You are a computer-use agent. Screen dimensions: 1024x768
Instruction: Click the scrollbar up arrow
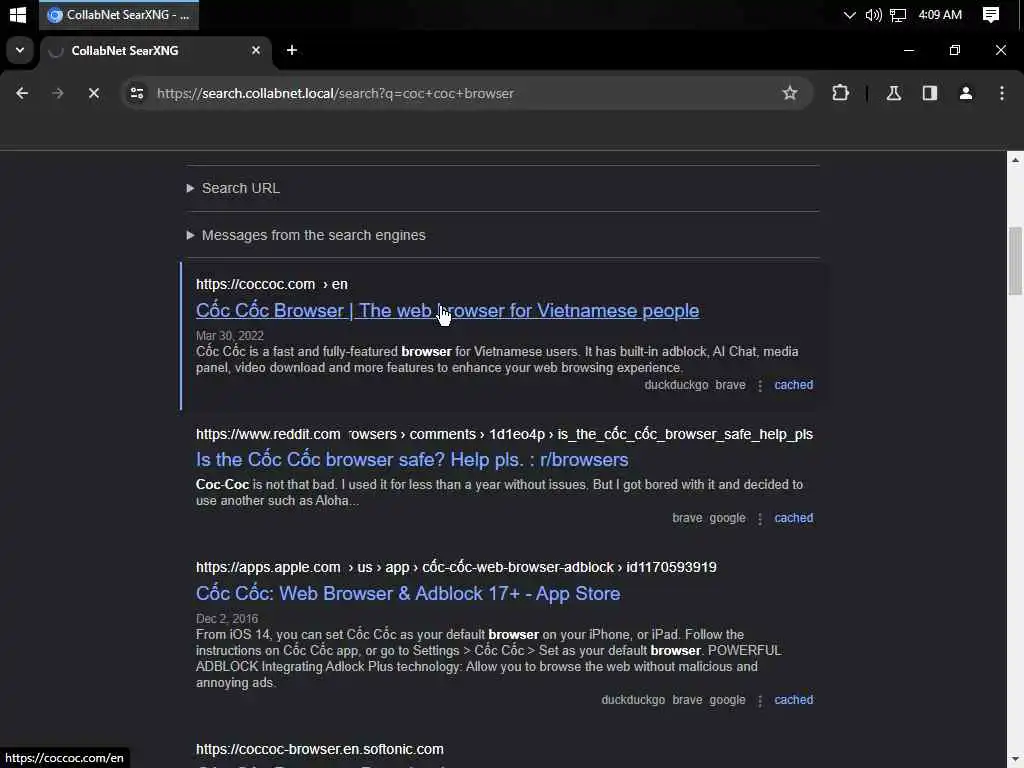click(1015, 159)
